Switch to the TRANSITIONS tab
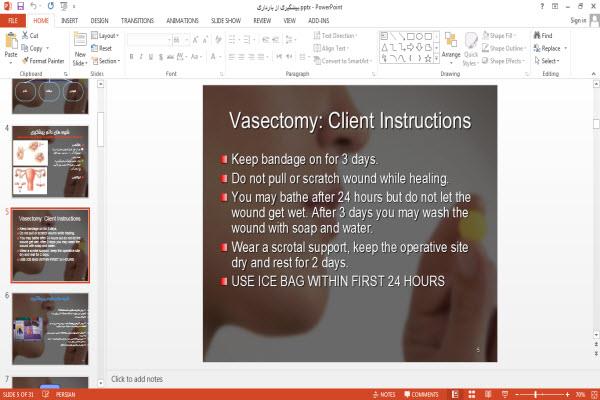This screenshot has height=400, width=600. pyautogui.click(x=137, y=21)
